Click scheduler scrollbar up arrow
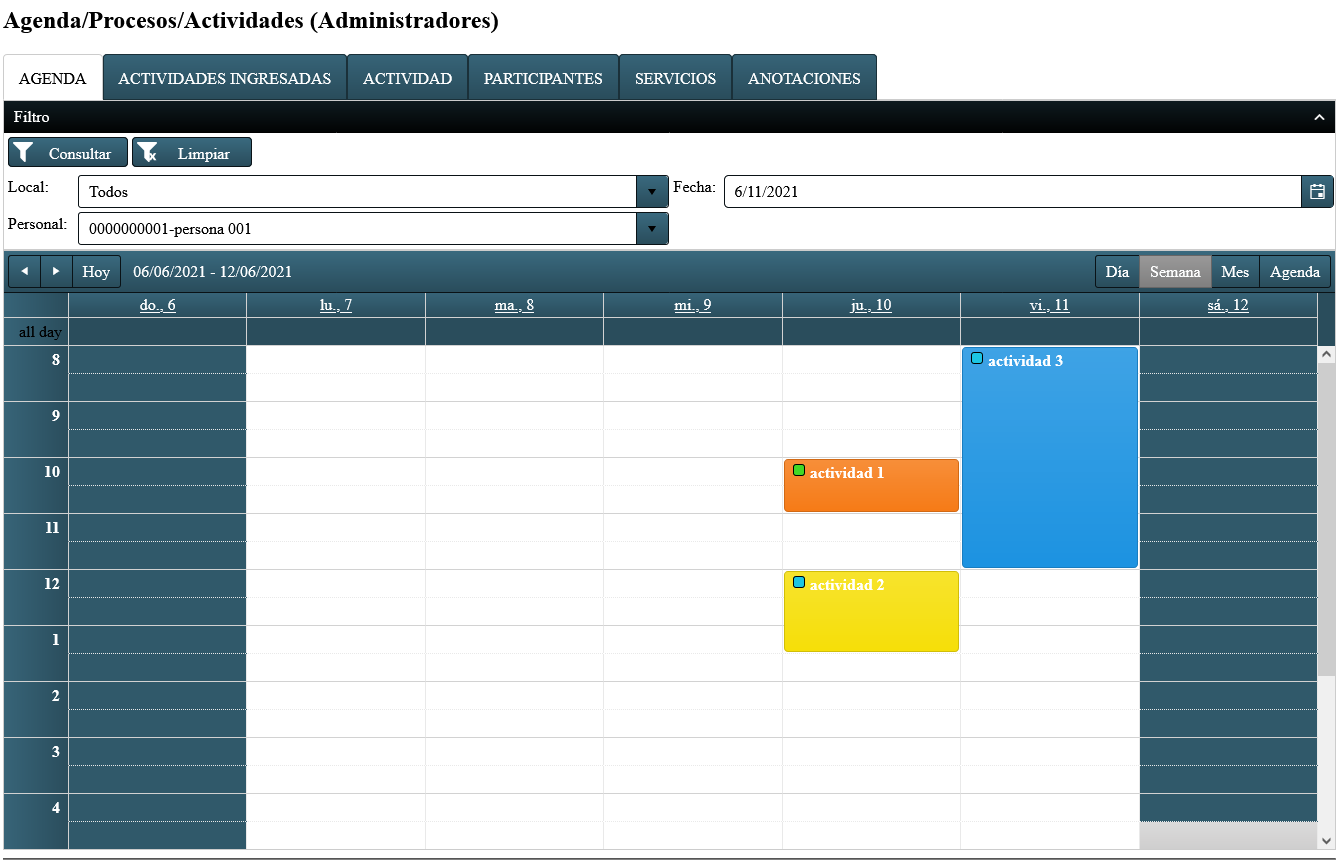 1327,354
